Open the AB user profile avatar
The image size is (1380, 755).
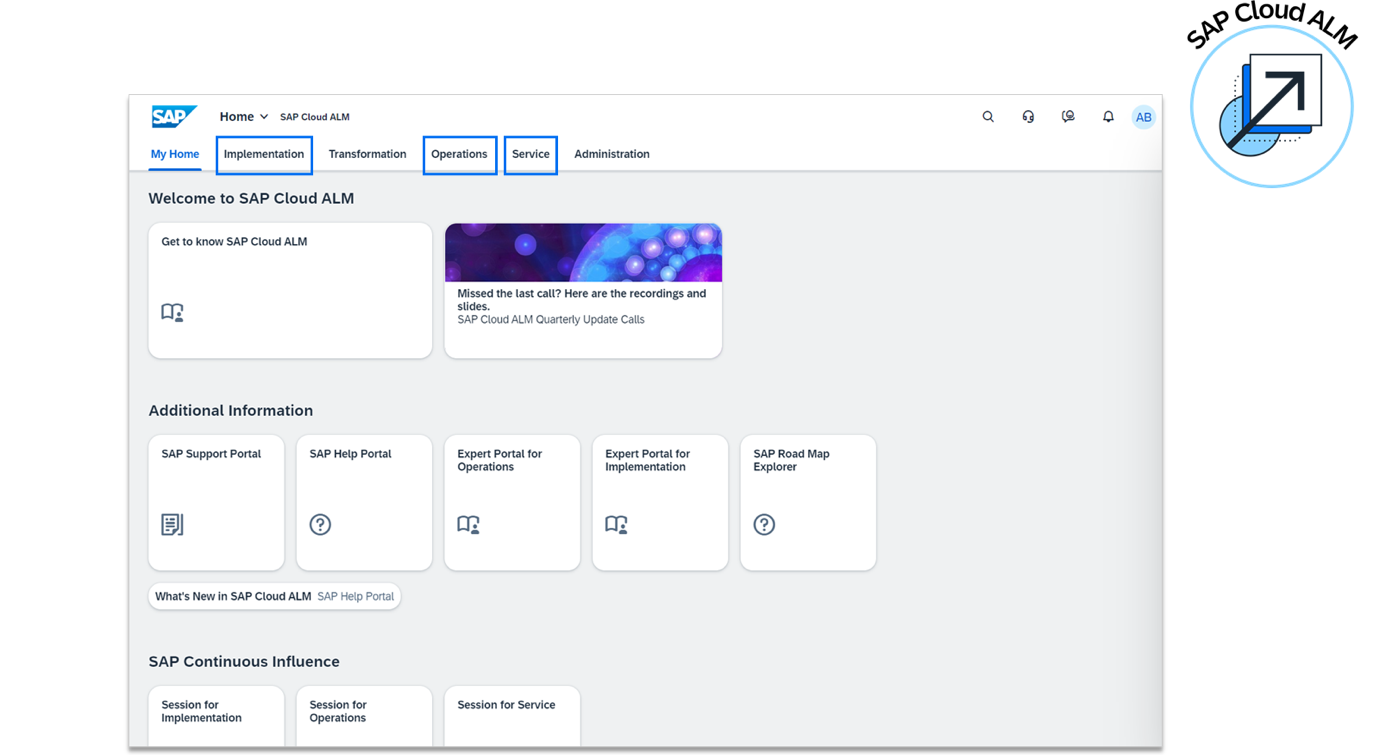click(1143, 117)
